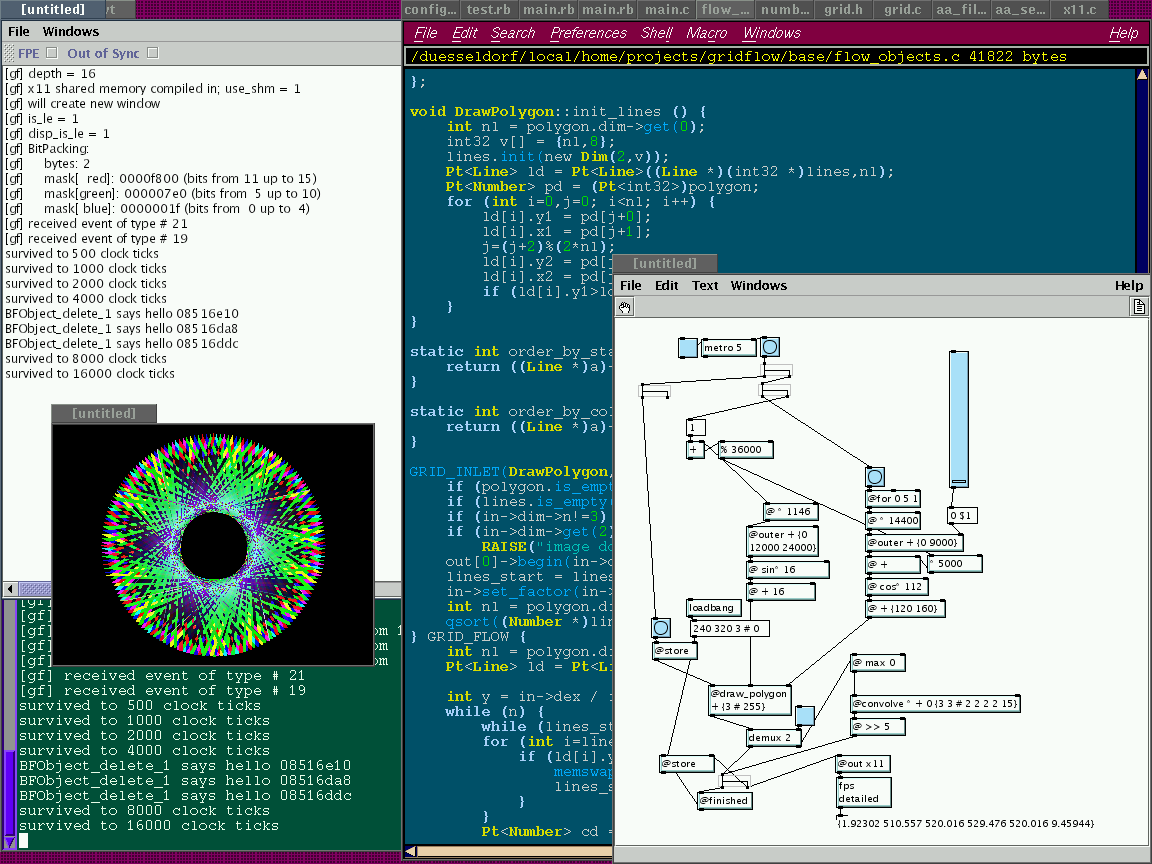The width and height of the screenshot is (1152, 864).
Task: Open the Windows menu in the console window
Action: tap(71, 32)
